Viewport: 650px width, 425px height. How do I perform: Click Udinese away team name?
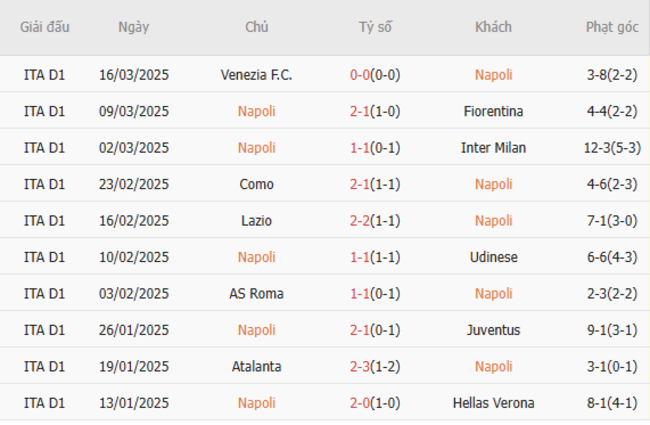click(493, 257)
